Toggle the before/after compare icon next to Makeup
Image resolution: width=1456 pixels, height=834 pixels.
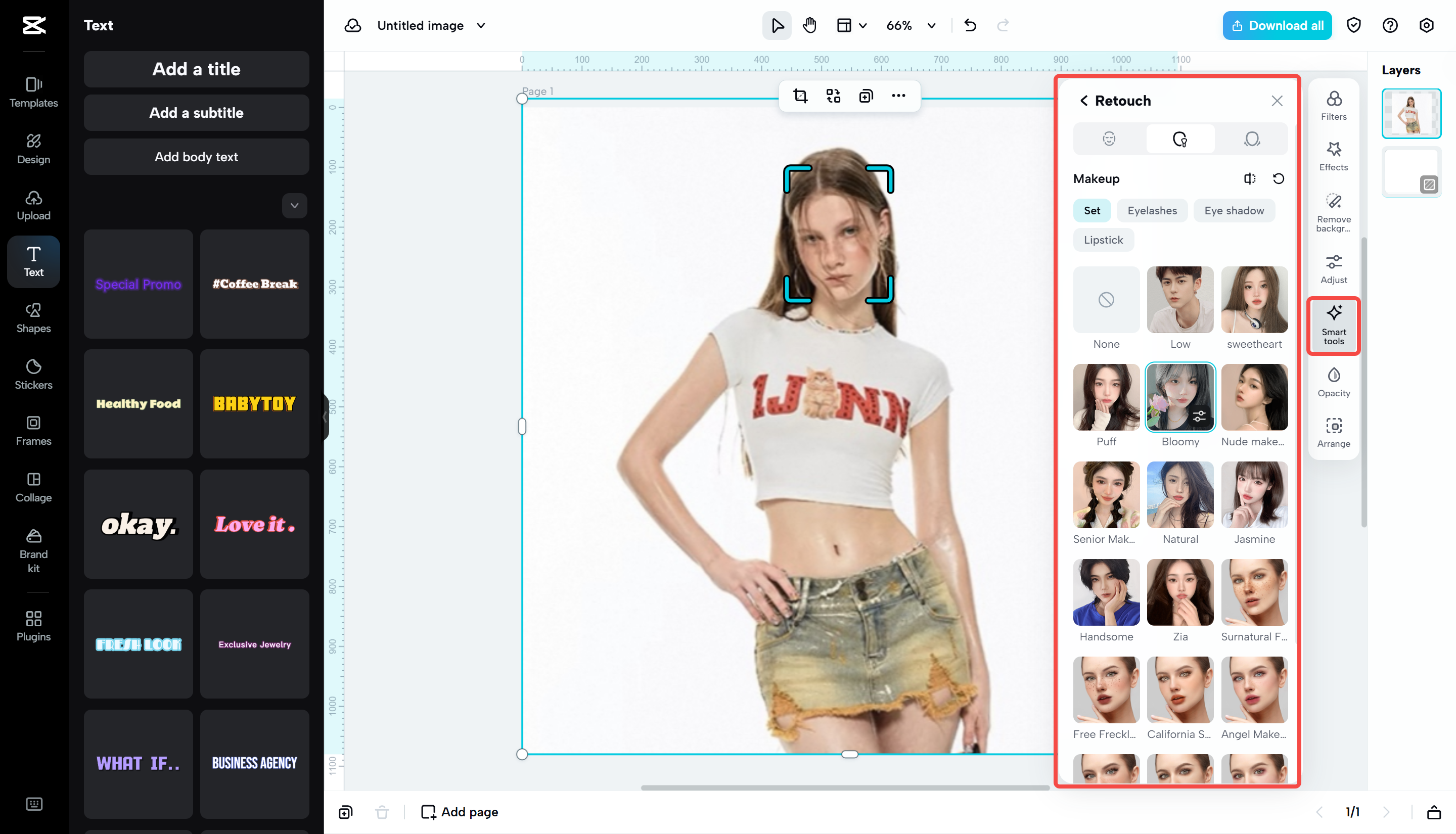(x=1250, y=178)
